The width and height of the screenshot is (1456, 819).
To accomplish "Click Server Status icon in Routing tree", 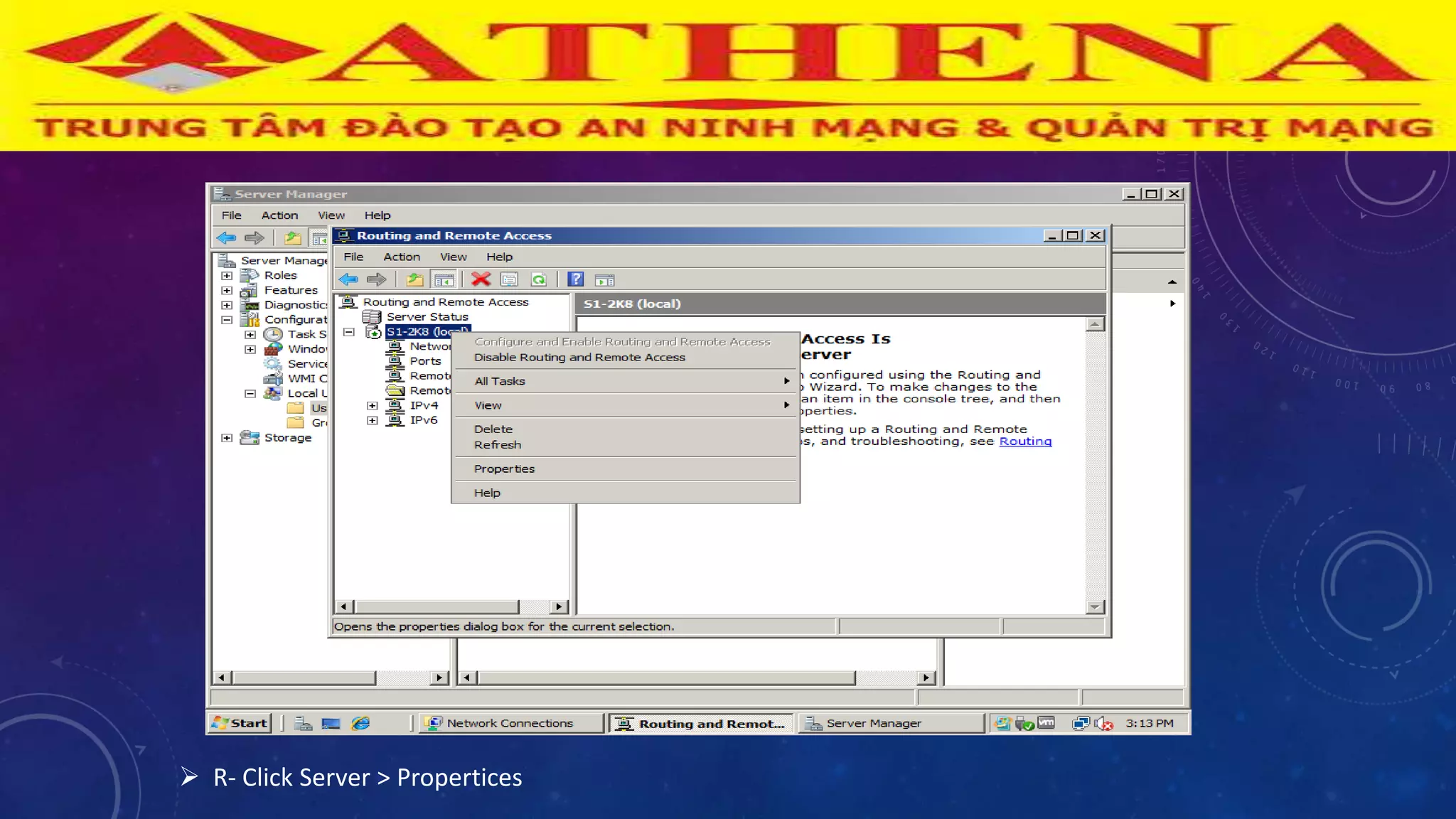I will click(x=372, y=317).
